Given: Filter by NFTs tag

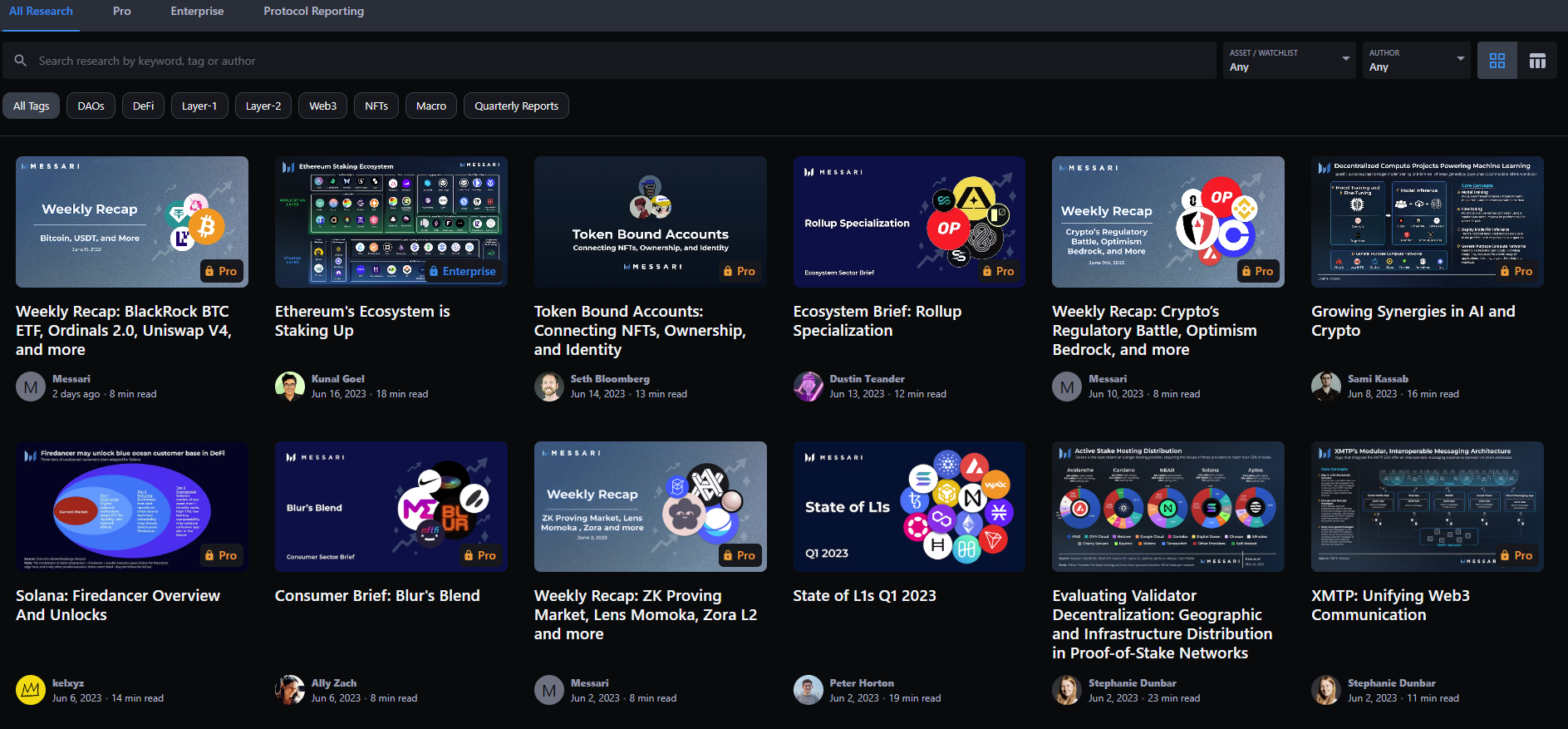Looking at the screenshot, I should (376, 106).
